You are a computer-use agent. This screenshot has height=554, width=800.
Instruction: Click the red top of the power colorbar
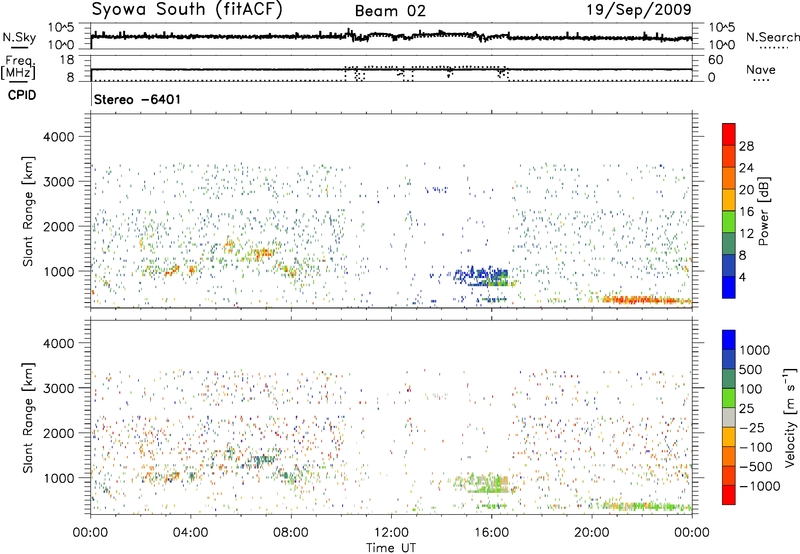click(x=729, y=135)
